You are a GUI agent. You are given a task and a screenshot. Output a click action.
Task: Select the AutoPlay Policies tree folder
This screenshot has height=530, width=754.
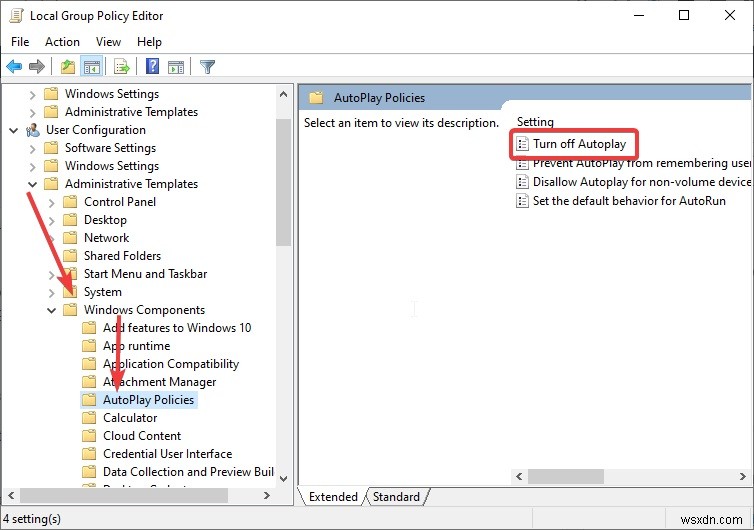click(148, 400)
